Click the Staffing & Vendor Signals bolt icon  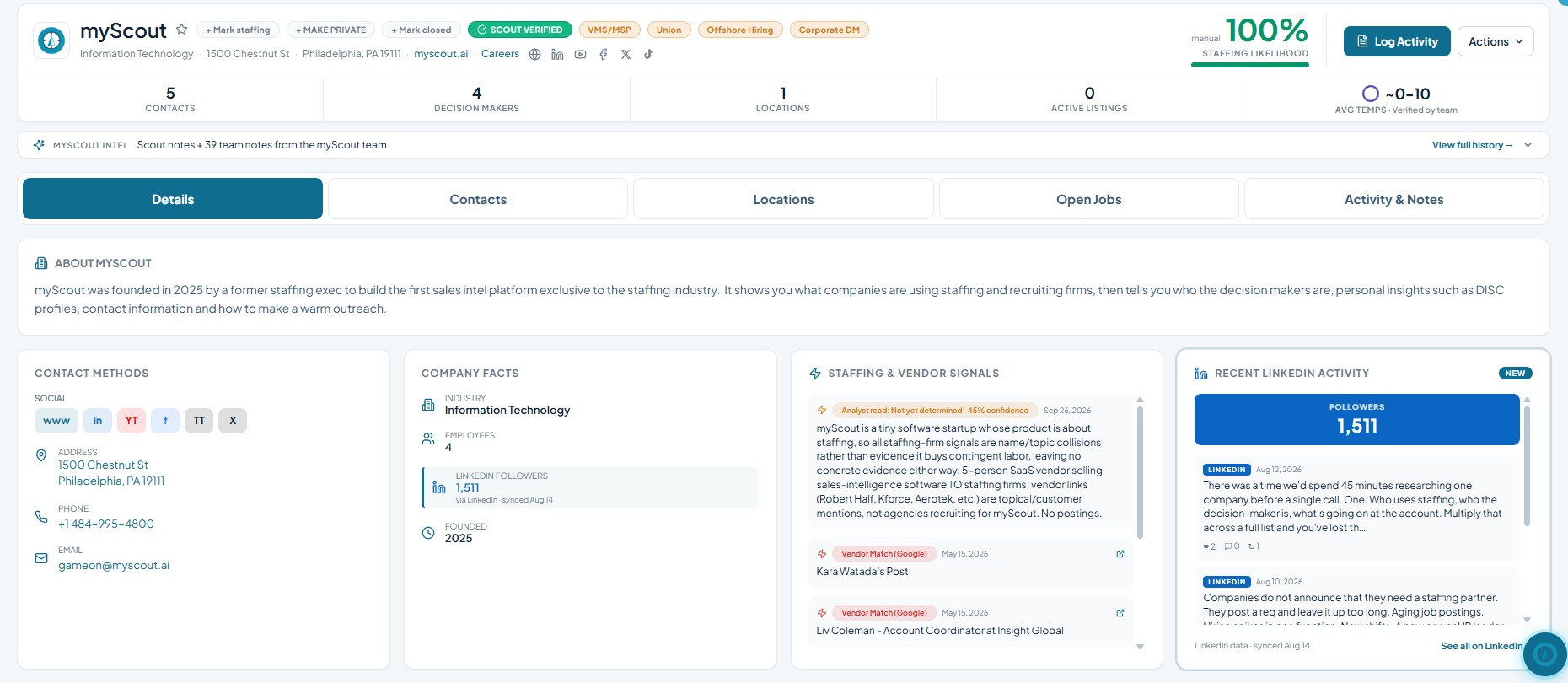815,374
